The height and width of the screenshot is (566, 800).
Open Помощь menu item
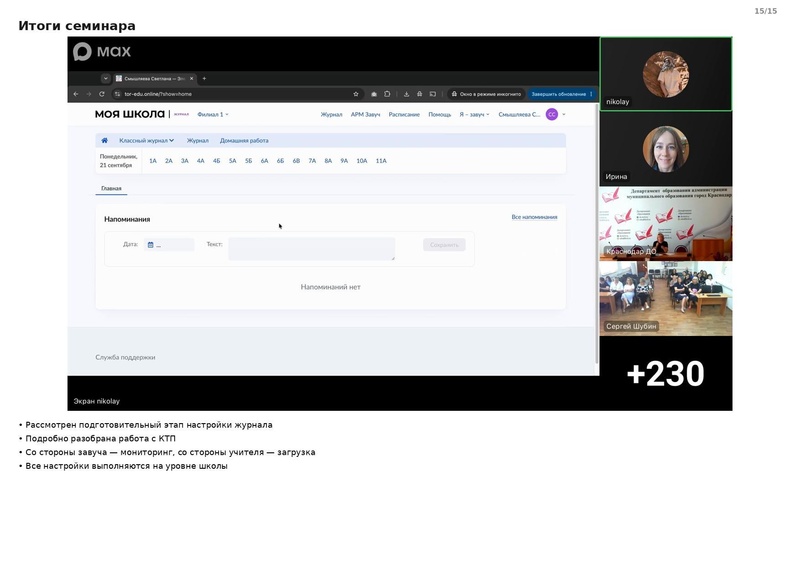(x=439, y=114)
